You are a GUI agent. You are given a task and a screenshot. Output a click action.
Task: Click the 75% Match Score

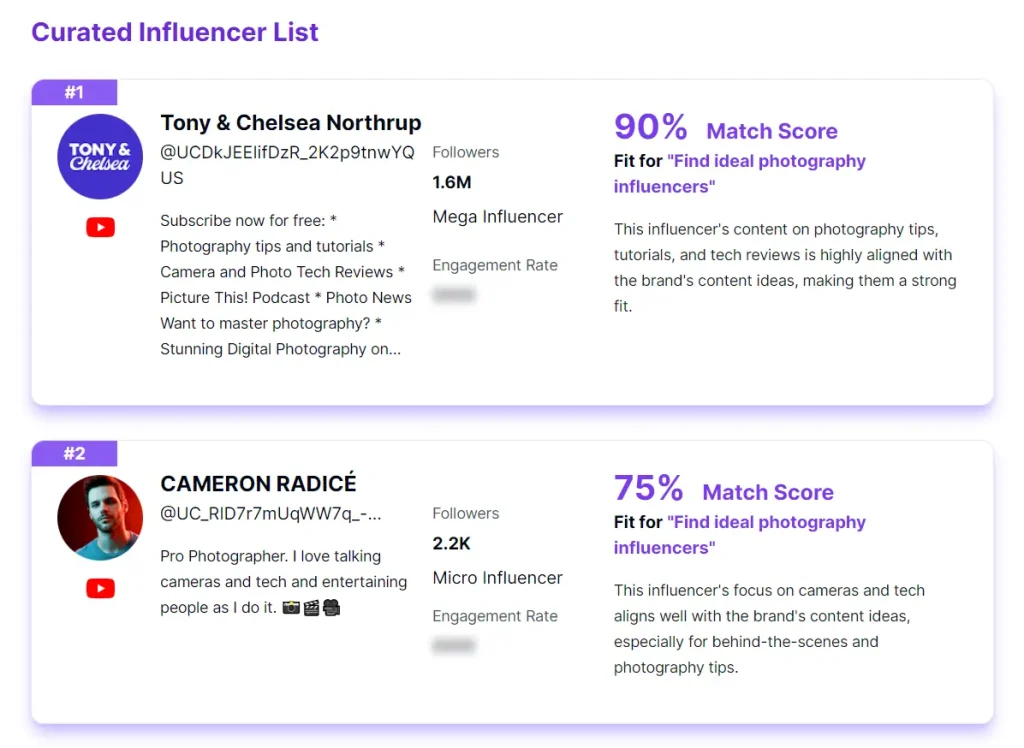648,488
